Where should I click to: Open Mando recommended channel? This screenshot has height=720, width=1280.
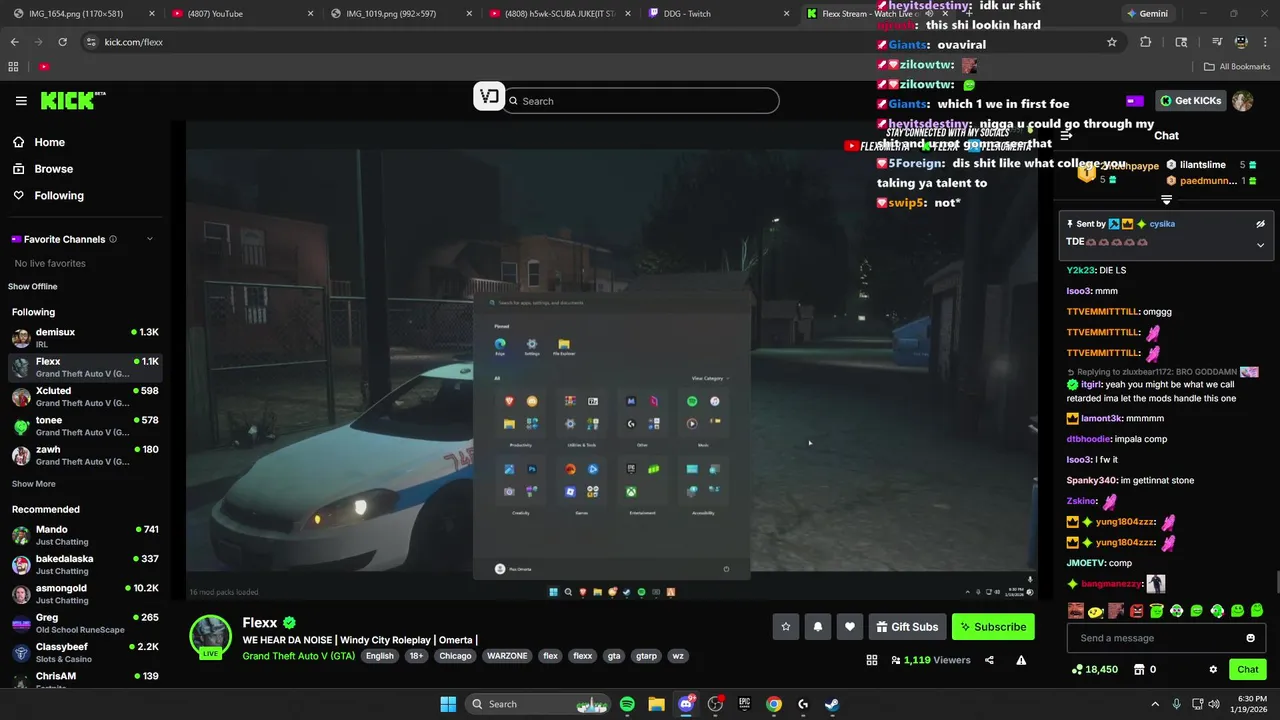coord(85,535)
